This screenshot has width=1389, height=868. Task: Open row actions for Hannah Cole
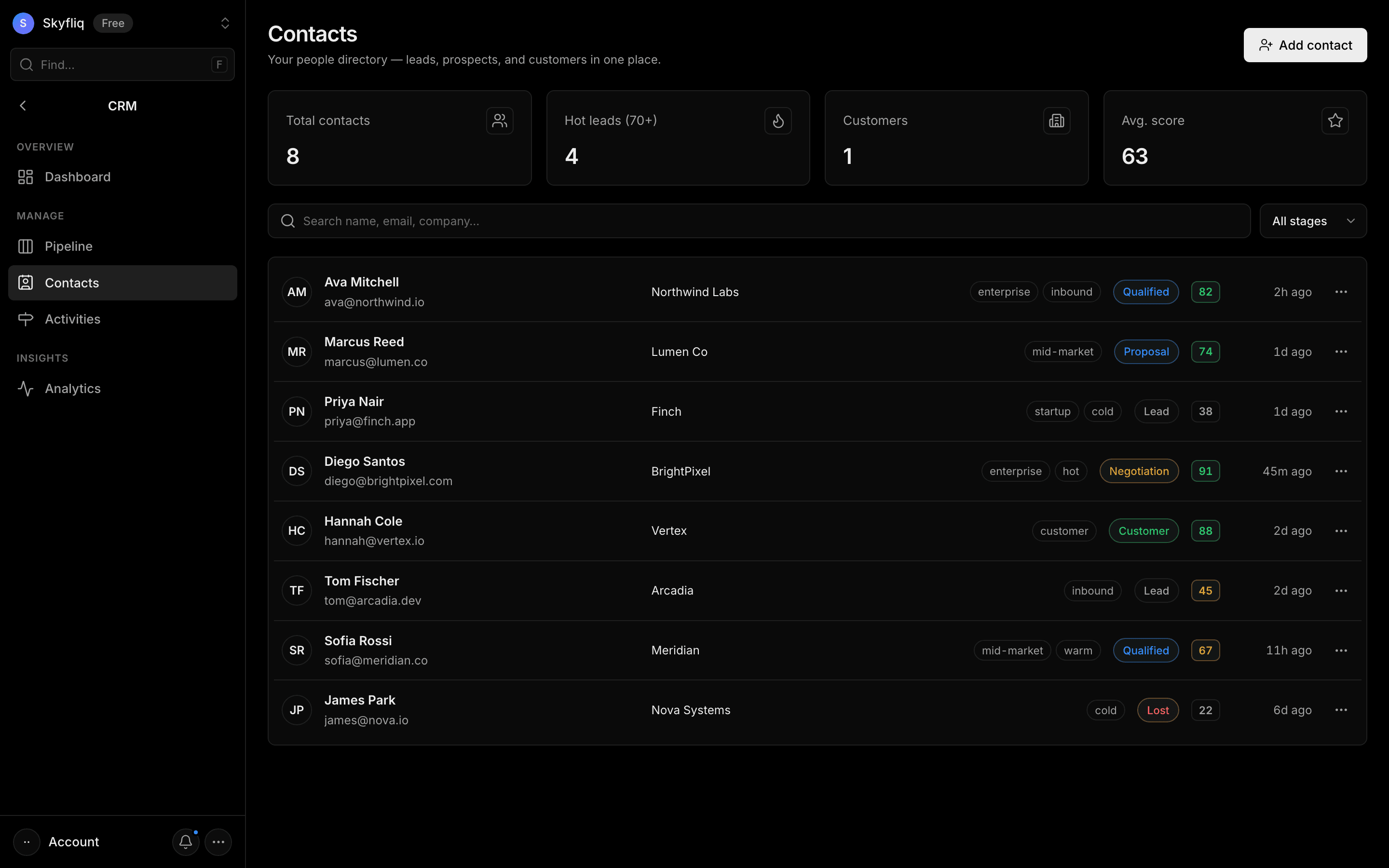pos(1341,531)
